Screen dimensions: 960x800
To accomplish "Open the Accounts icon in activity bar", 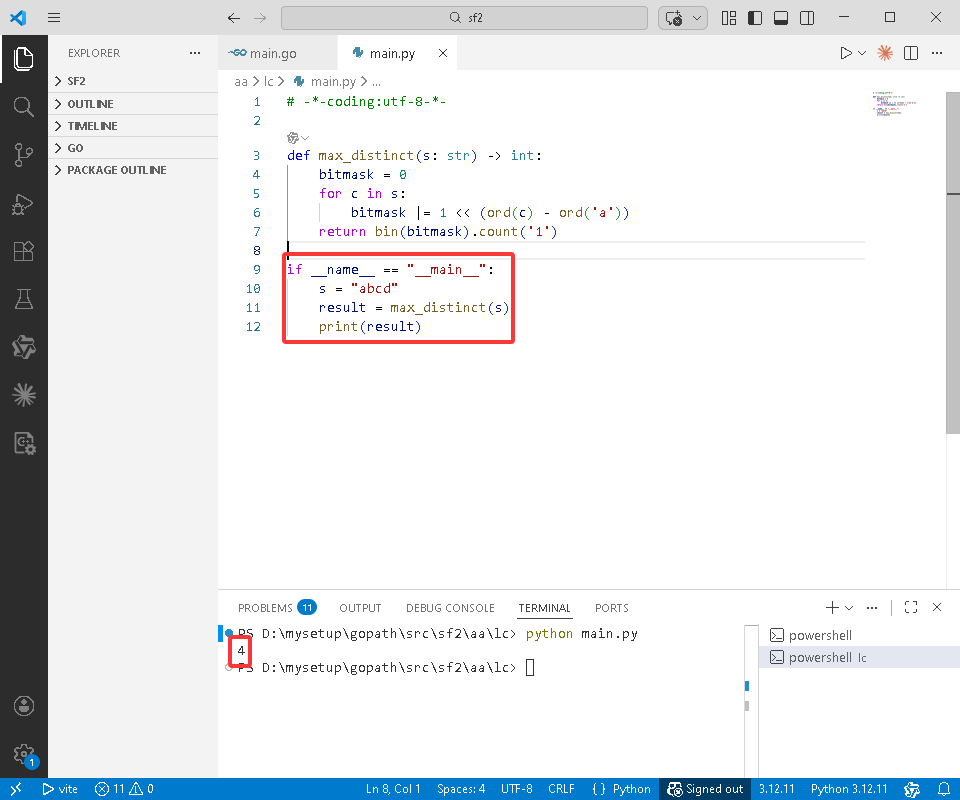I will coord(23,706).
